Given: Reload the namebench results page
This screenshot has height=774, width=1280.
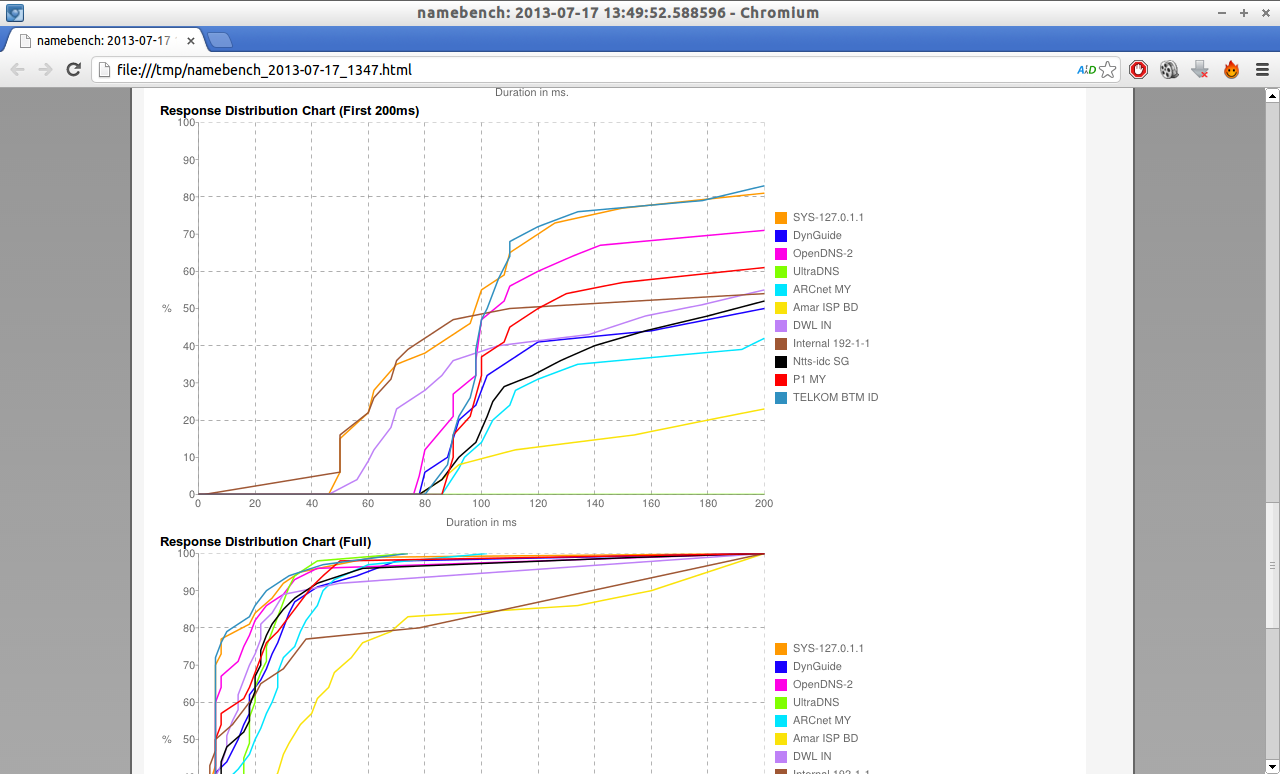Looking at the screenshot, I should [73, 69].
